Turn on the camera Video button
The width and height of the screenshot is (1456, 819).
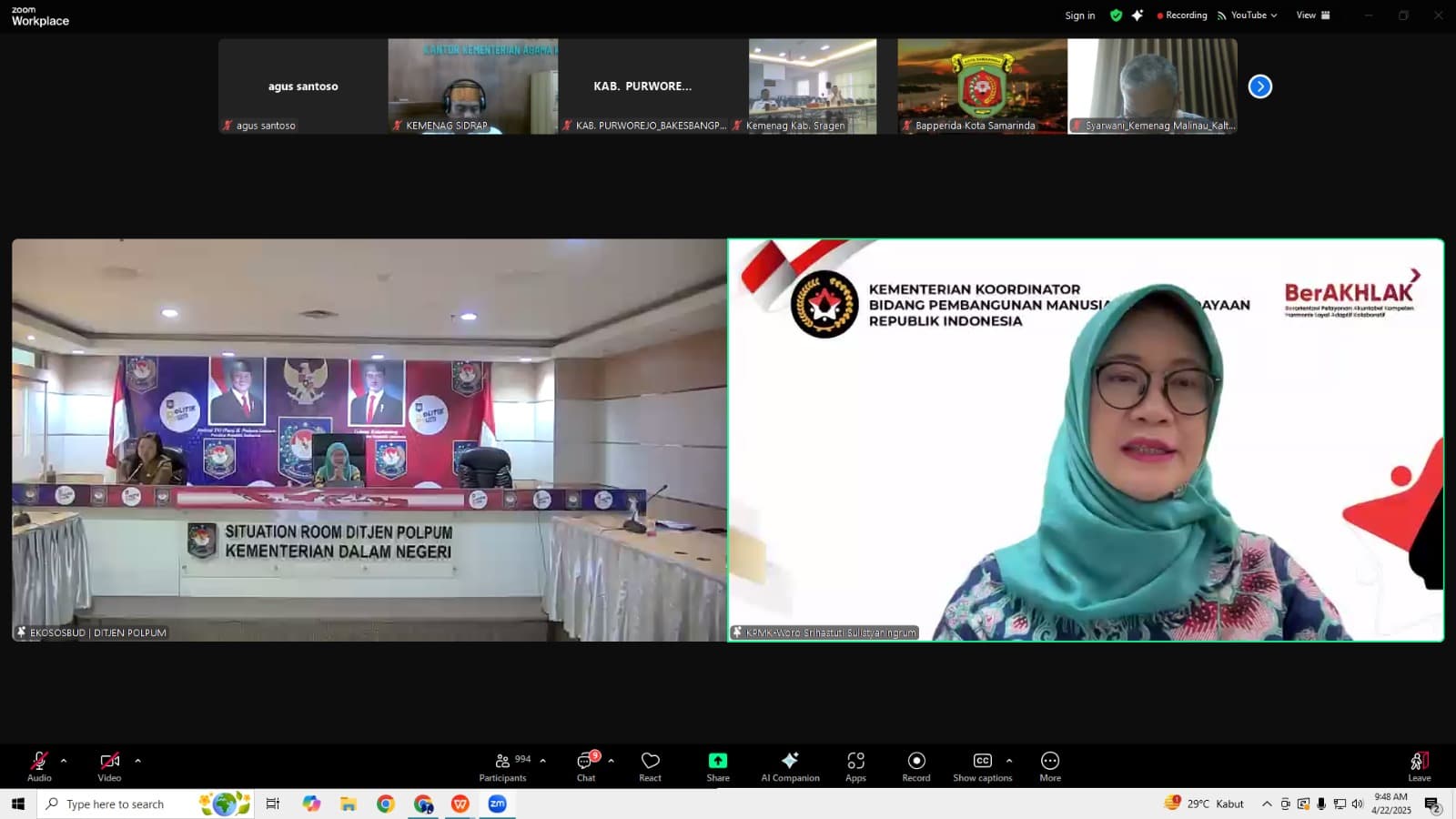pyautogui.click(x=109, y=765)
